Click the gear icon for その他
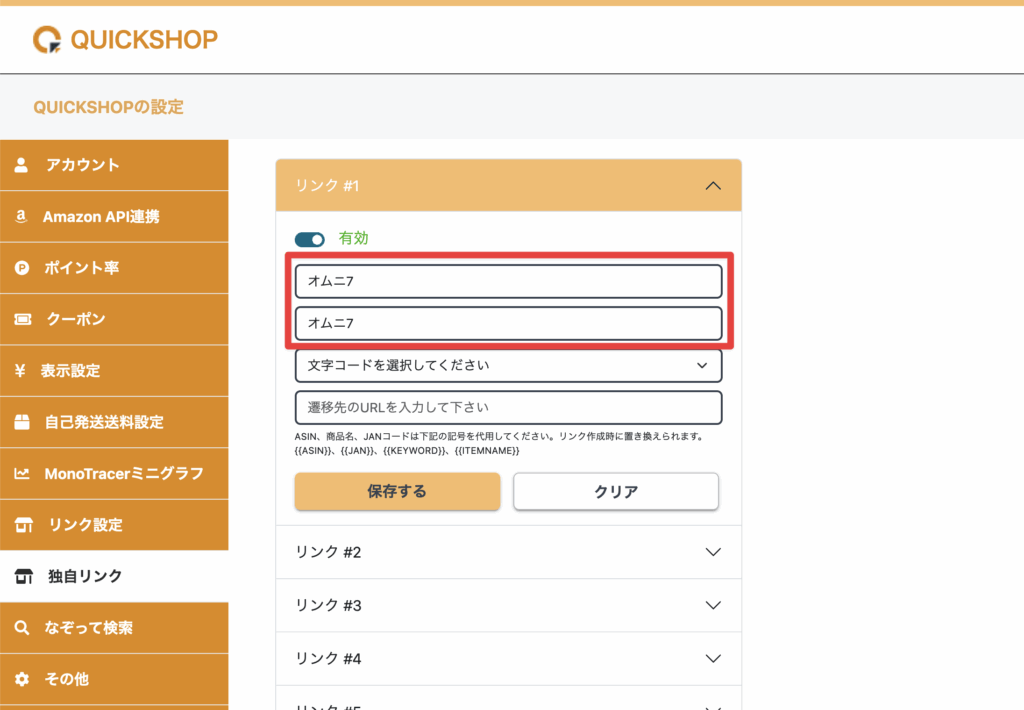1024x710 pixels. 22,679
